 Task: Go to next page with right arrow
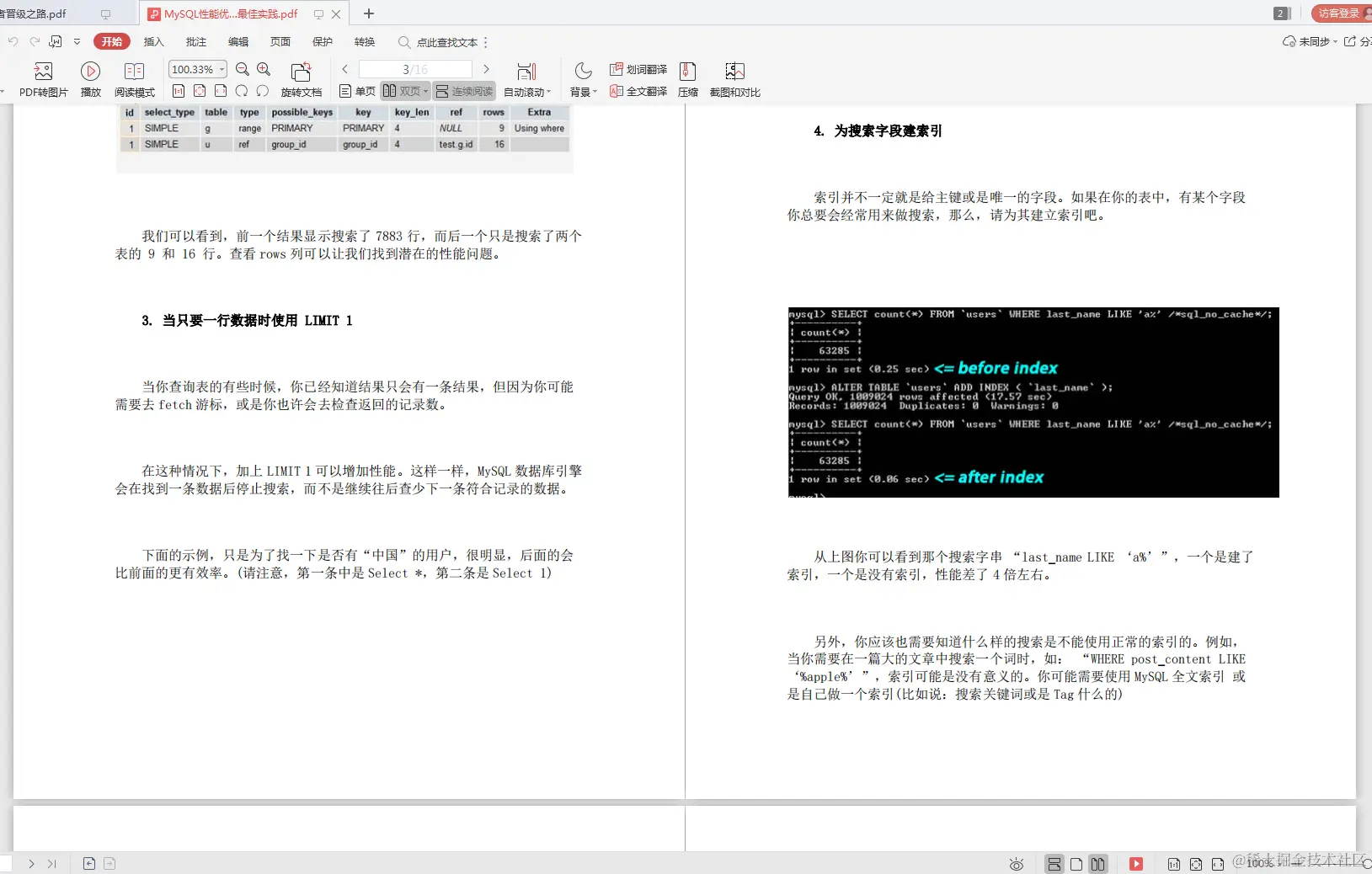(x=488, y=69)
